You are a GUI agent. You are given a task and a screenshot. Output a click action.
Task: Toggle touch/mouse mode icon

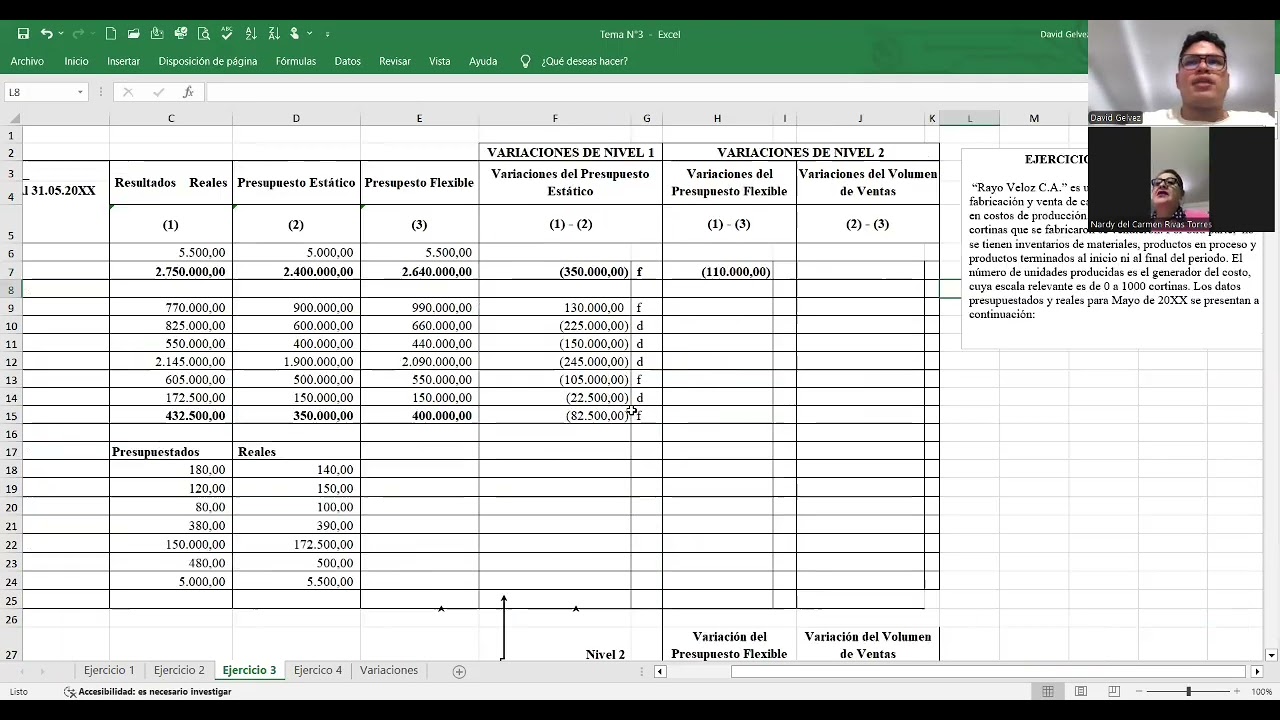point(295,34)
